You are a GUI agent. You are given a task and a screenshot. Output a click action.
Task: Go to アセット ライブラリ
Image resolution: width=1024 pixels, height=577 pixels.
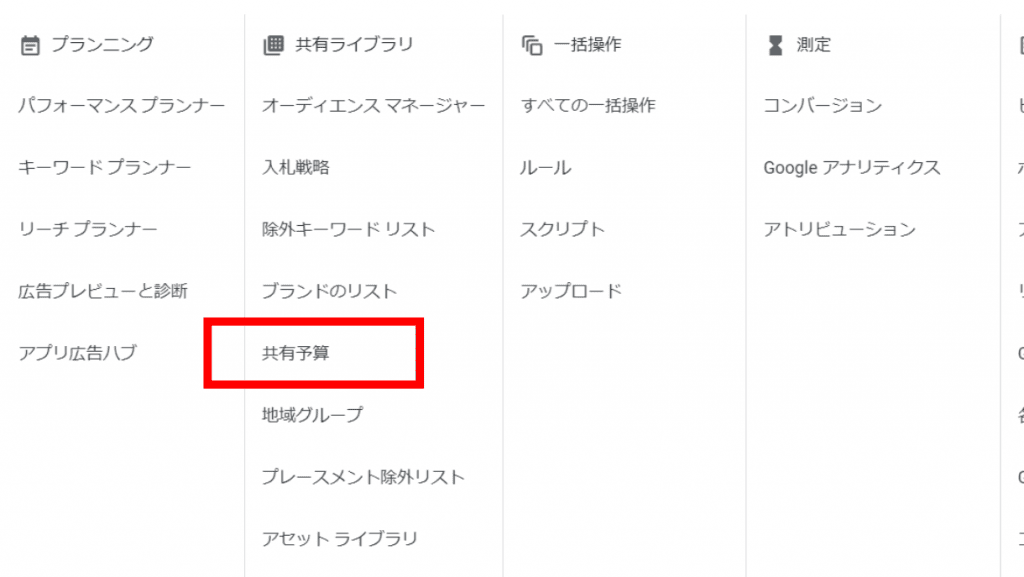(339, 538)
